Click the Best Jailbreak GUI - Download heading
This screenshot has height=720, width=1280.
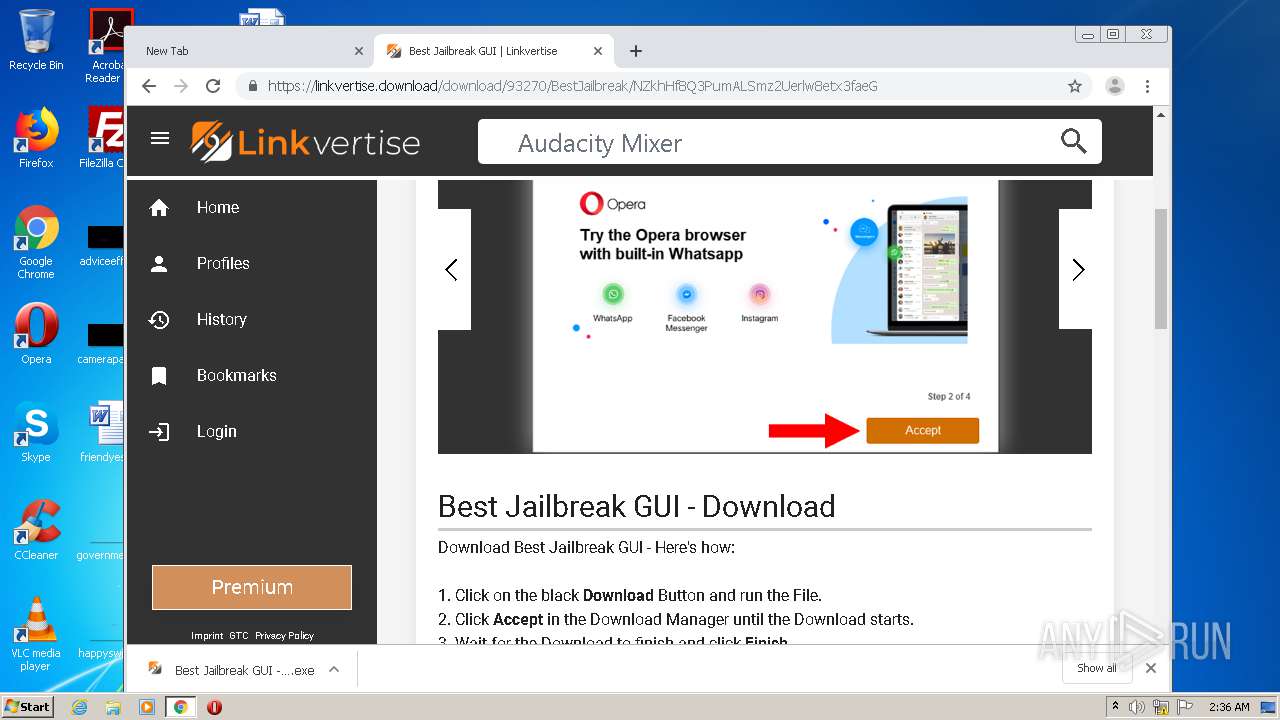pyautogui.click(x=636, y=506)
